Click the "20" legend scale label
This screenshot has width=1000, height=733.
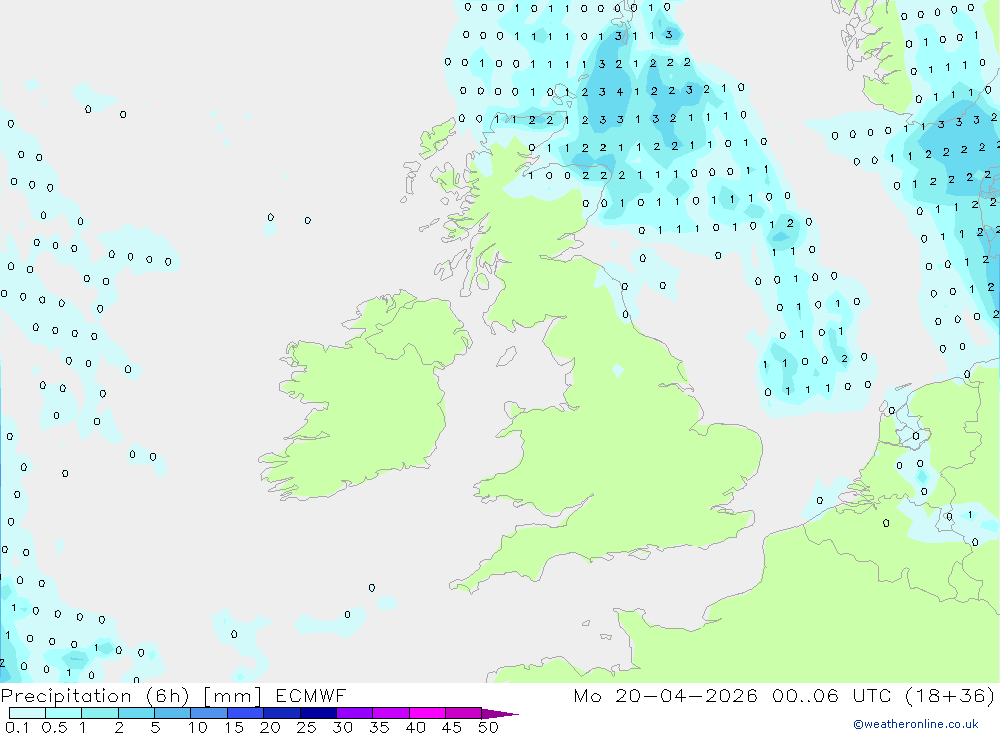270,727
